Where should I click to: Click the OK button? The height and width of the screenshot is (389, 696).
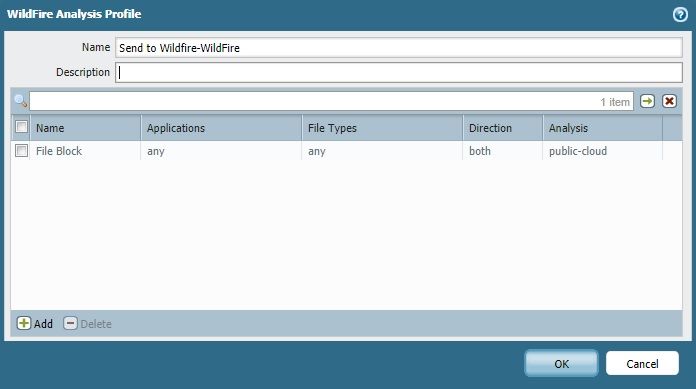click(x=562, y=364)
